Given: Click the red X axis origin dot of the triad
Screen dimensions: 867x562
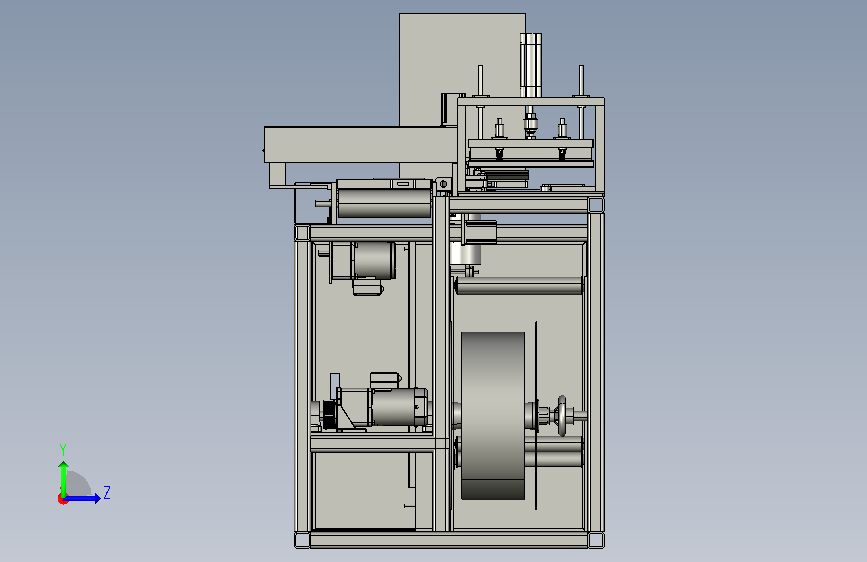Looking at the screenshot, I should (62, 499).
